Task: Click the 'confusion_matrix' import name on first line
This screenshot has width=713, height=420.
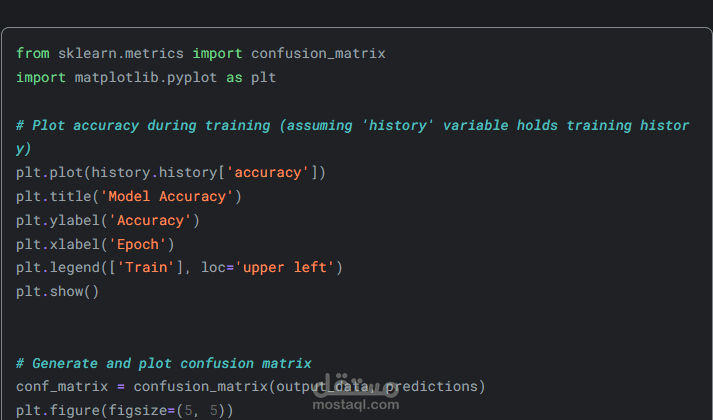Action: 318,53
